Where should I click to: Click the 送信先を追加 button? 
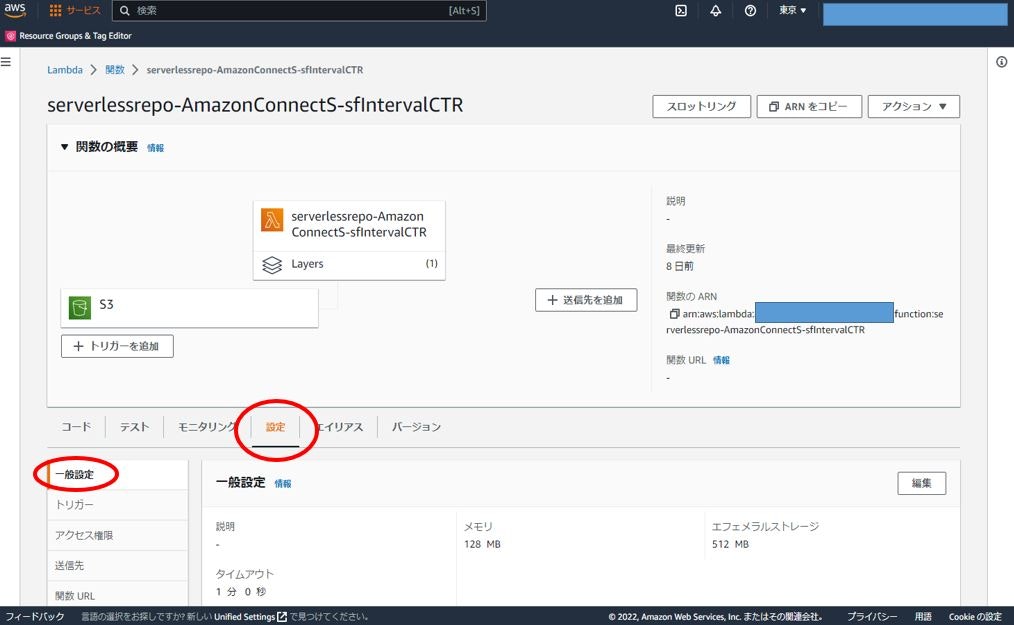(586, 300)
